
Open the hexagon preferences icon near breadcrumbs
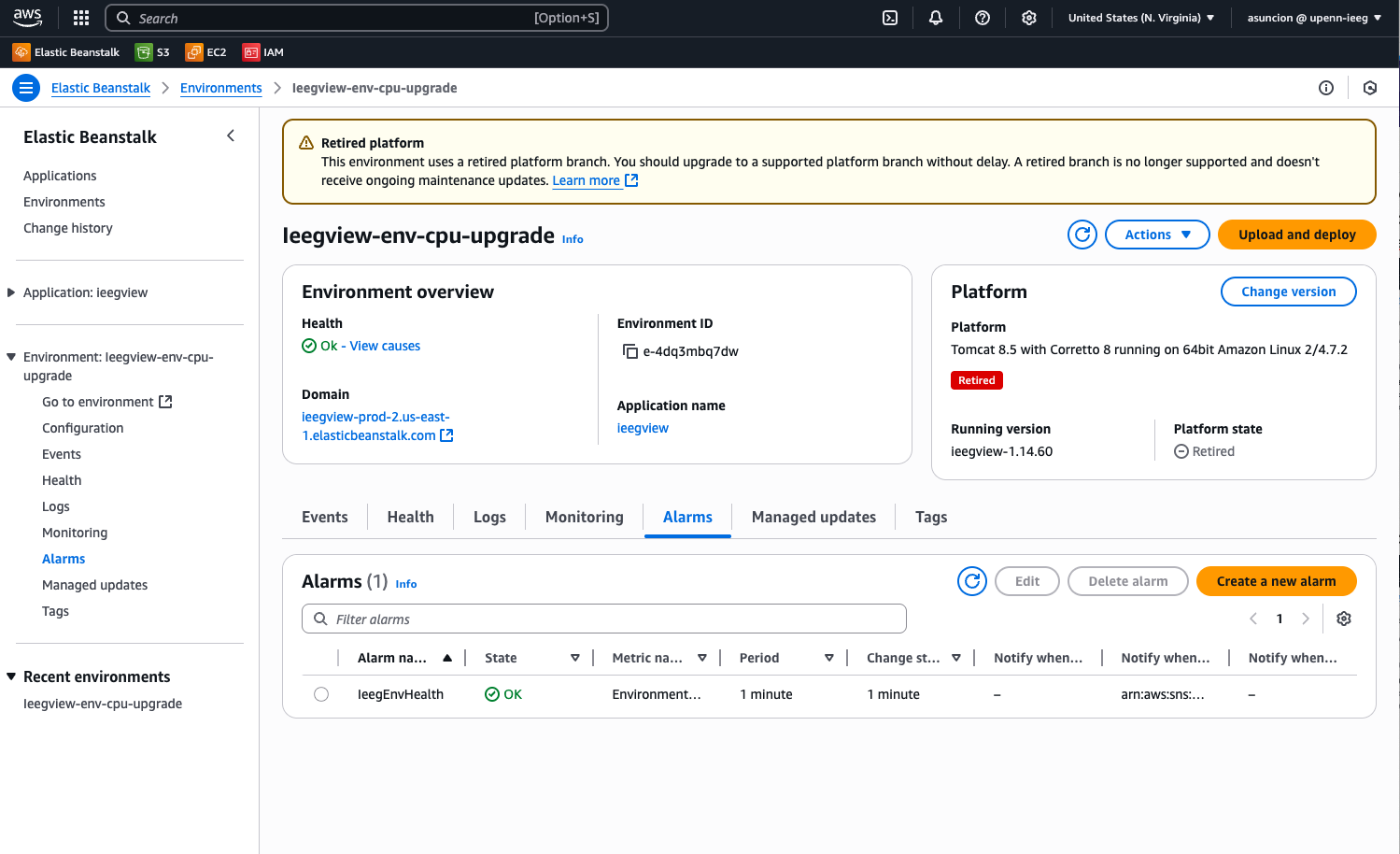(1370, 88)
